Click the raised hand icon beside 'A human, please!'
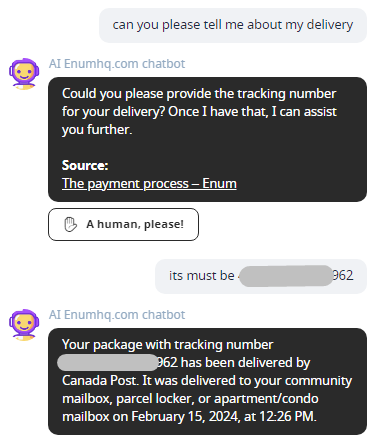The image size is (377, 440). pos(70,224)
